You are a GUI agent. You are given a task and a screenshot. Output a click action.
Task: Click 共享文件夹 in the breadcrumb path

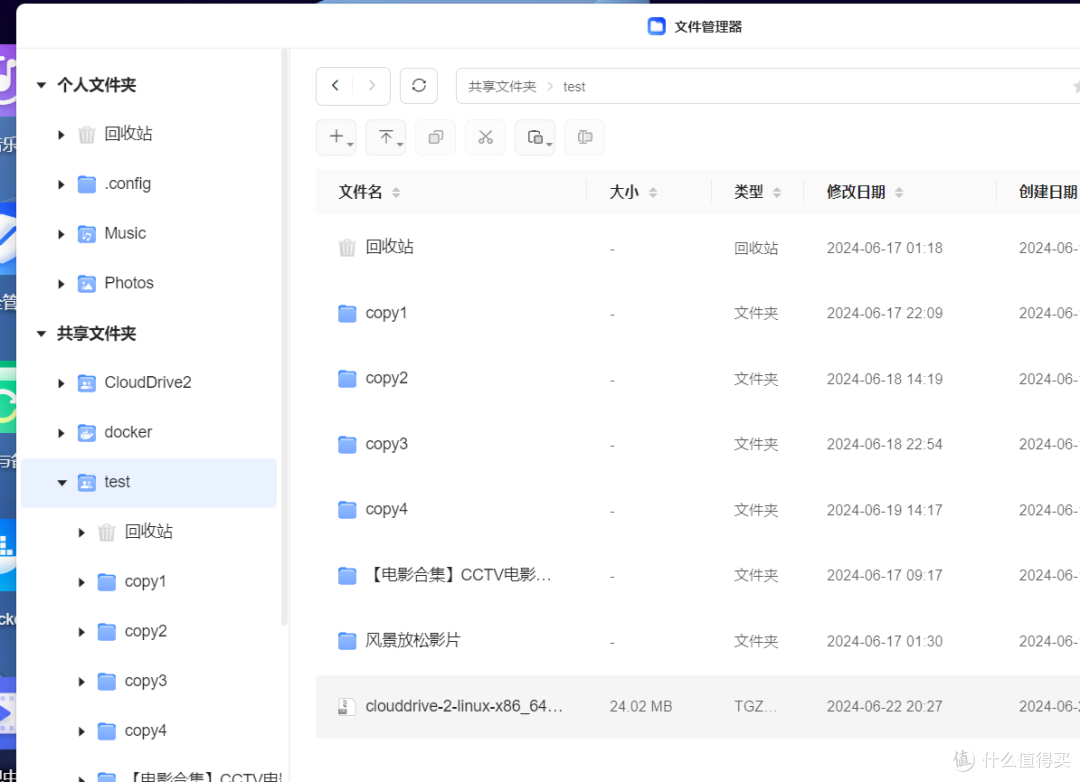point(502,87)
